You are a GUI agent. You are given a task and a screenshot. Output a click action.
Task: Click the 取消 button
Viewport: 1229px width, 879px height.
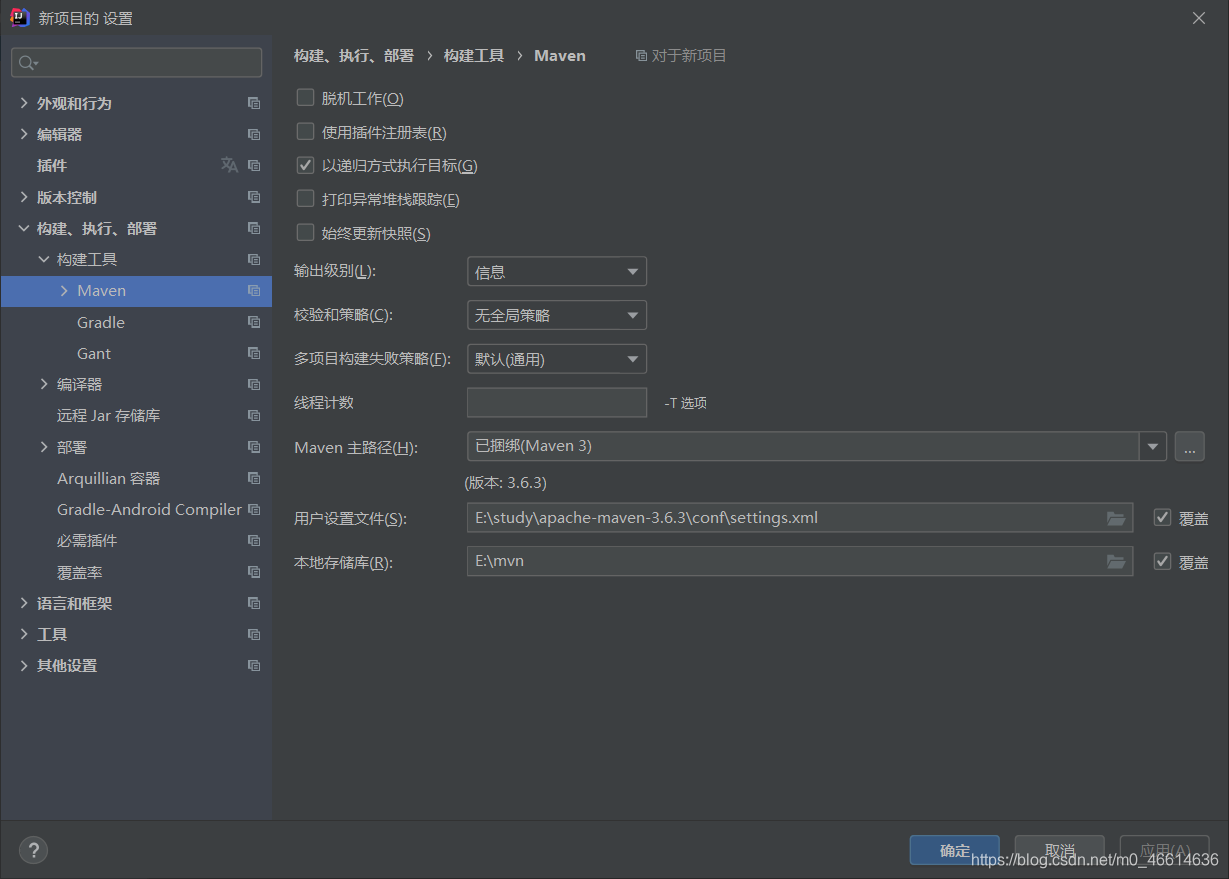point(1060,850)
